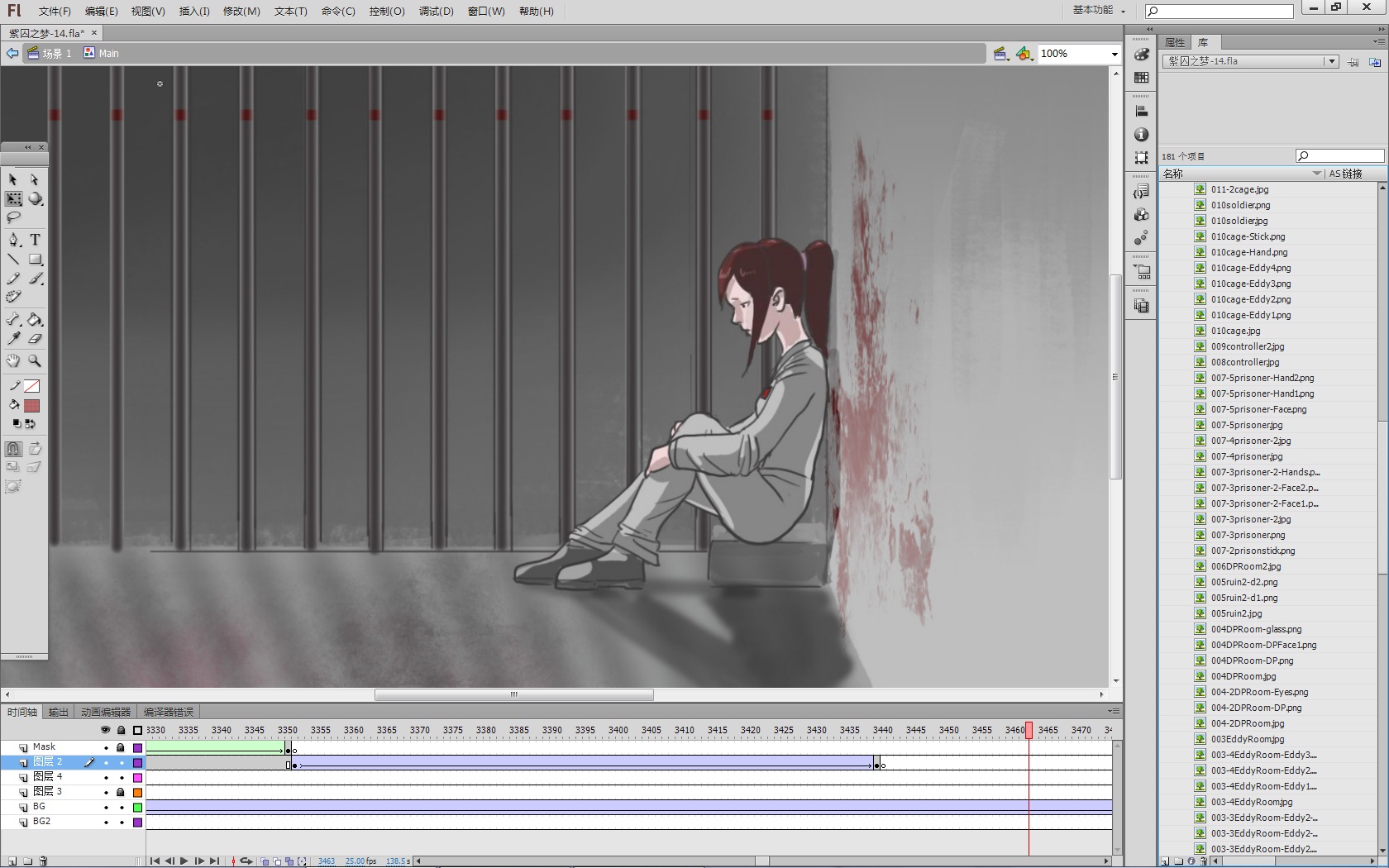Click the delete layer trash icon
Viewport: 1389px width, 868px height.
(x=44, y=861)
